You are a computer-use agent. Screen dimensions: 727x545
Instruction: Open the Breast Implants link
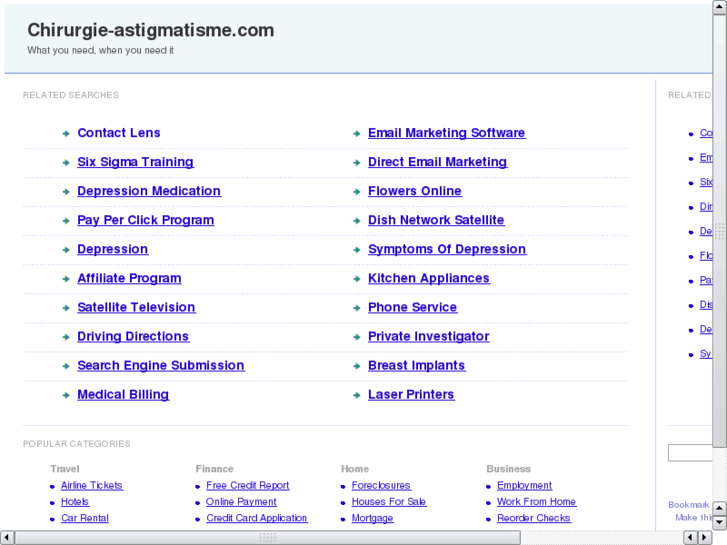(x=416, y=365)
